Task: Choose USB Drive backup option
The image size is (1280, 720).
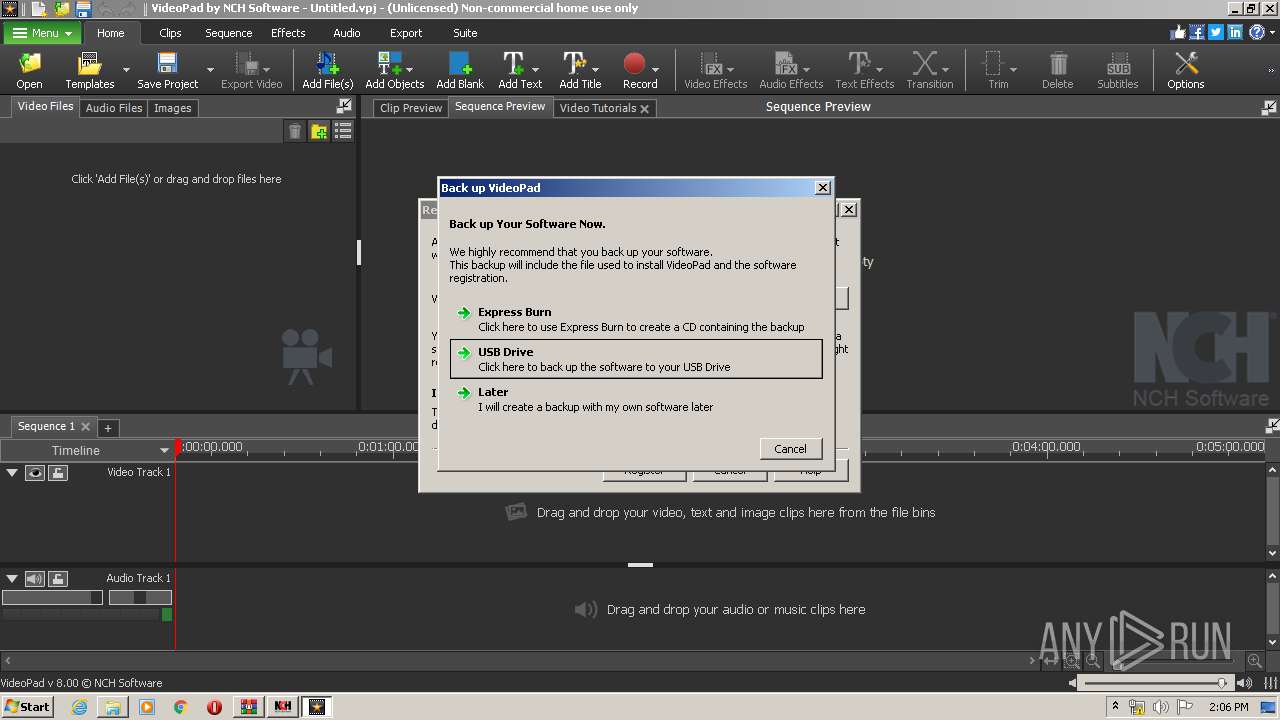Action: click(x=636, y=359)
